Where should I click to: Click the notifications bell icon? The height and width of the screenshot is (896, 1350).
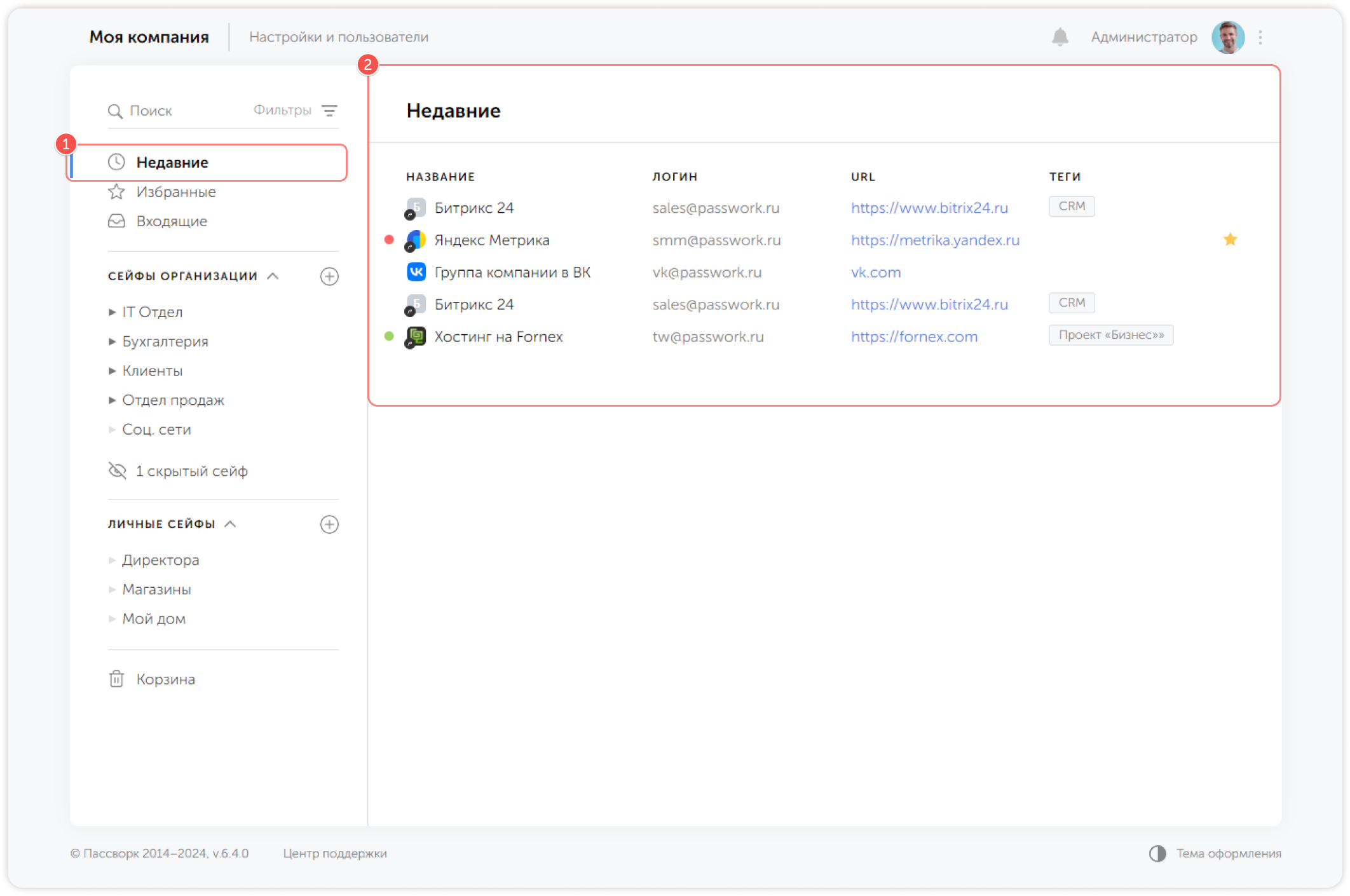(1060, 37)
